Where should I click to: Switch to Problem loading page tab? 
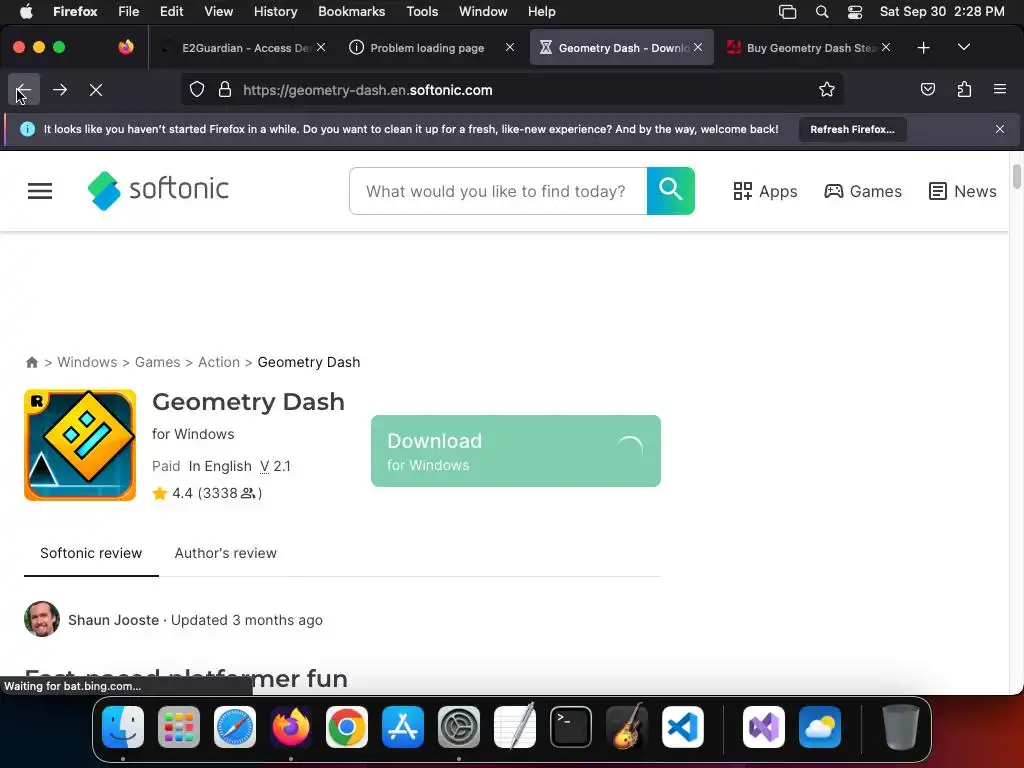click(426, 48)
